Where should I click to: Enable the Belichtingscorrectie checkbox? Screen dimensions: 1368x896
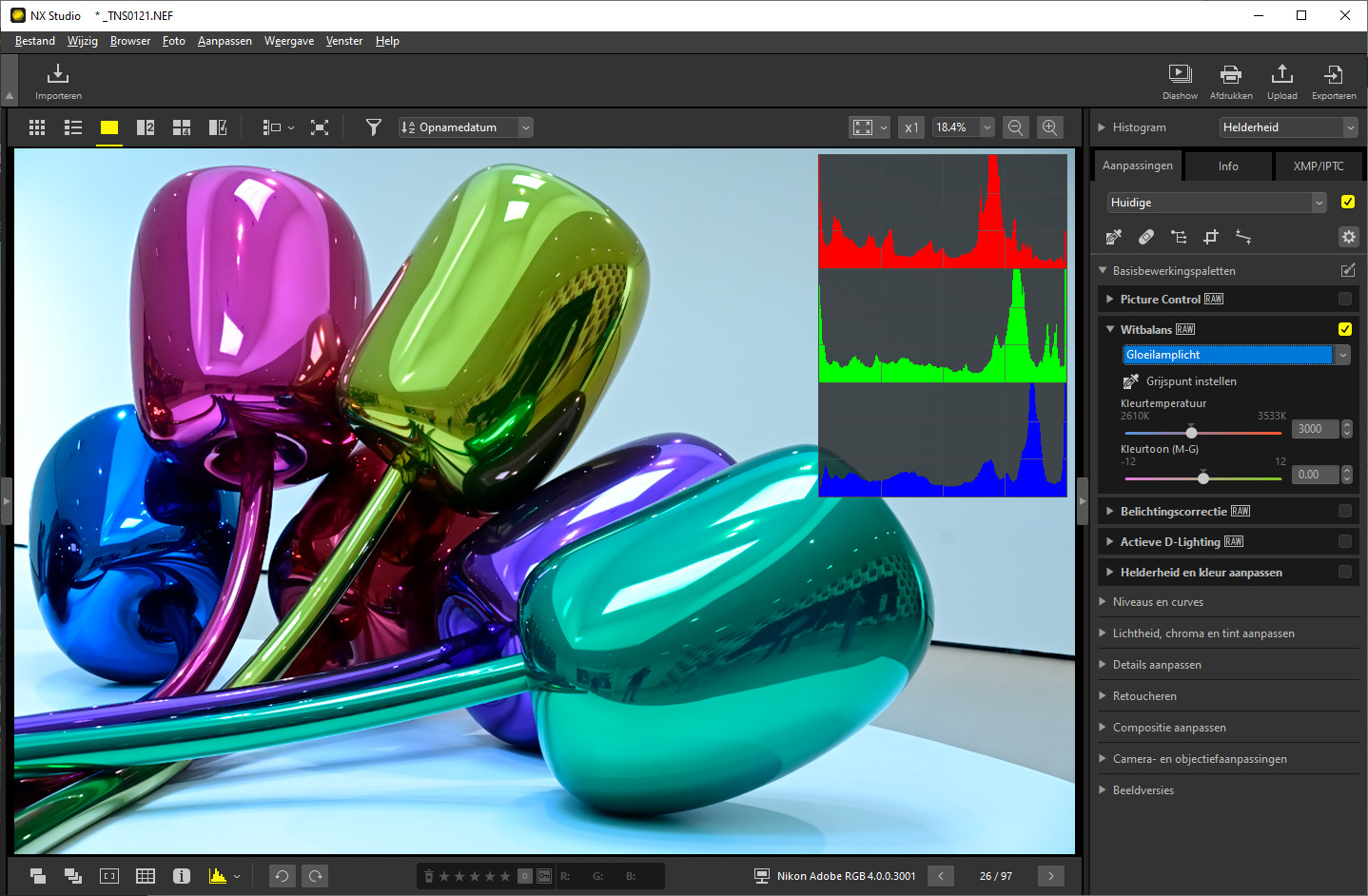pos(1345,511)
